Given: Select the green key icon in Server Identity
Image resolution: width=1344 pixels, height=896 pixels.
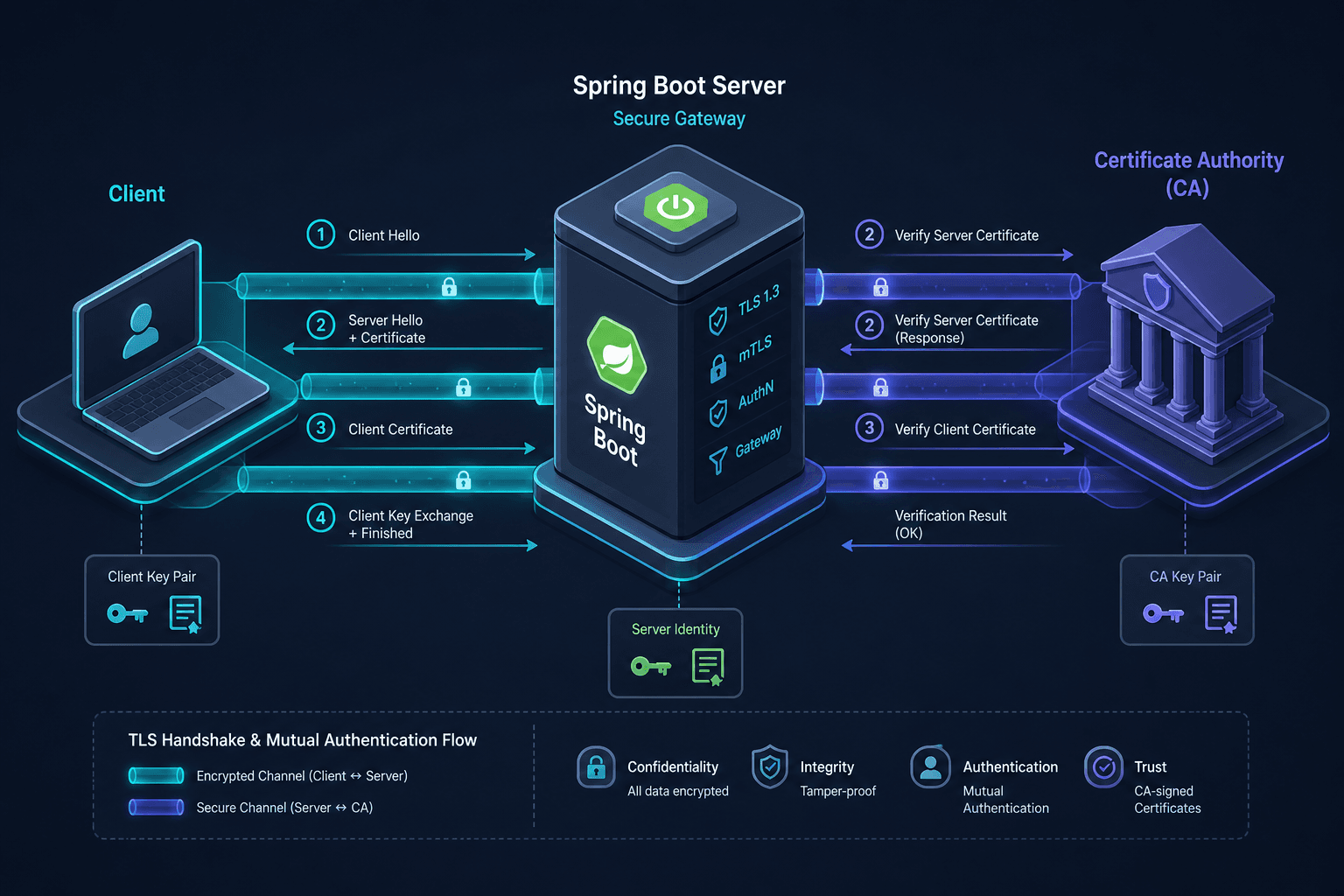Looking at the screenshot, I should tap(651, 667).
